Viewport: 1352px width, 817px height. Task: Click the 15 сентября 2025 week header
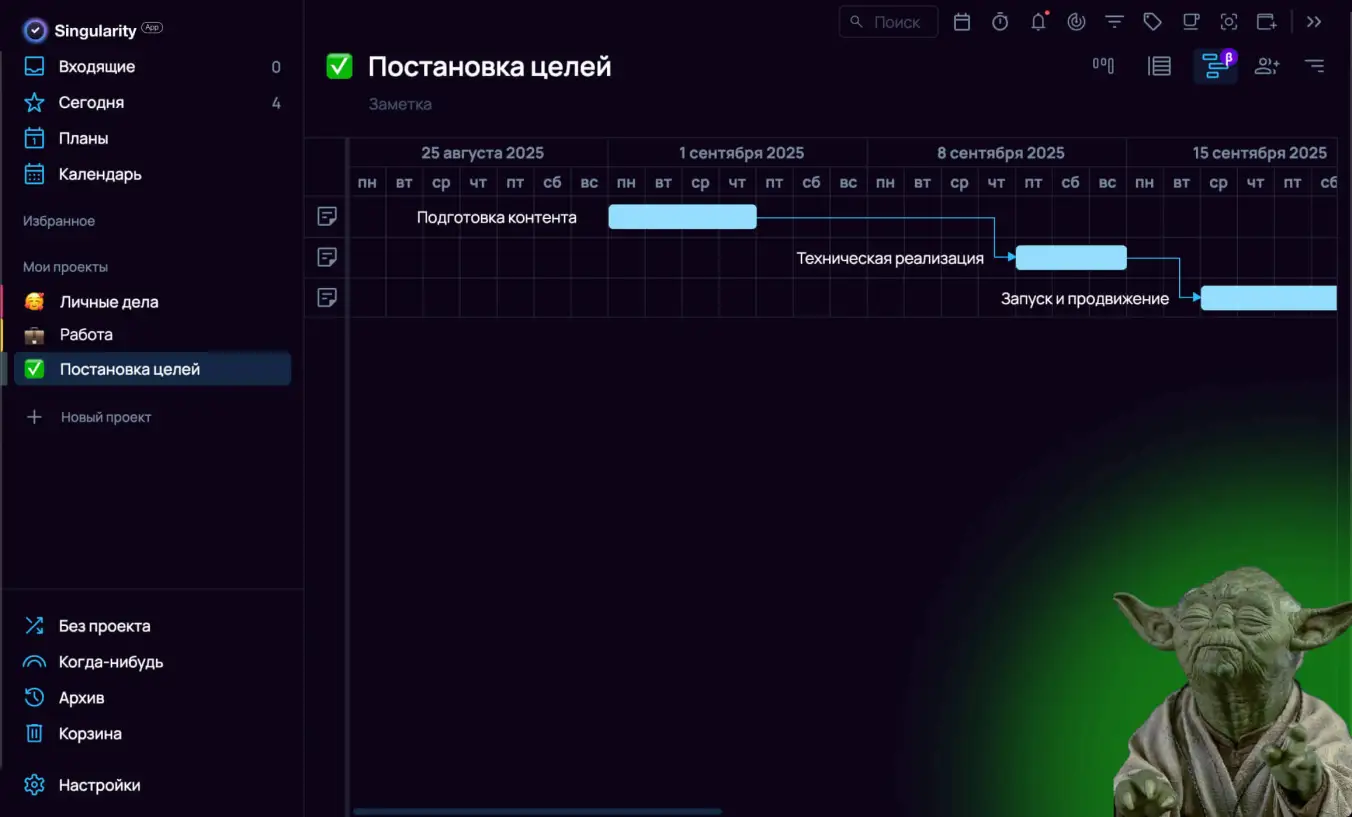tap(1259, 153)
